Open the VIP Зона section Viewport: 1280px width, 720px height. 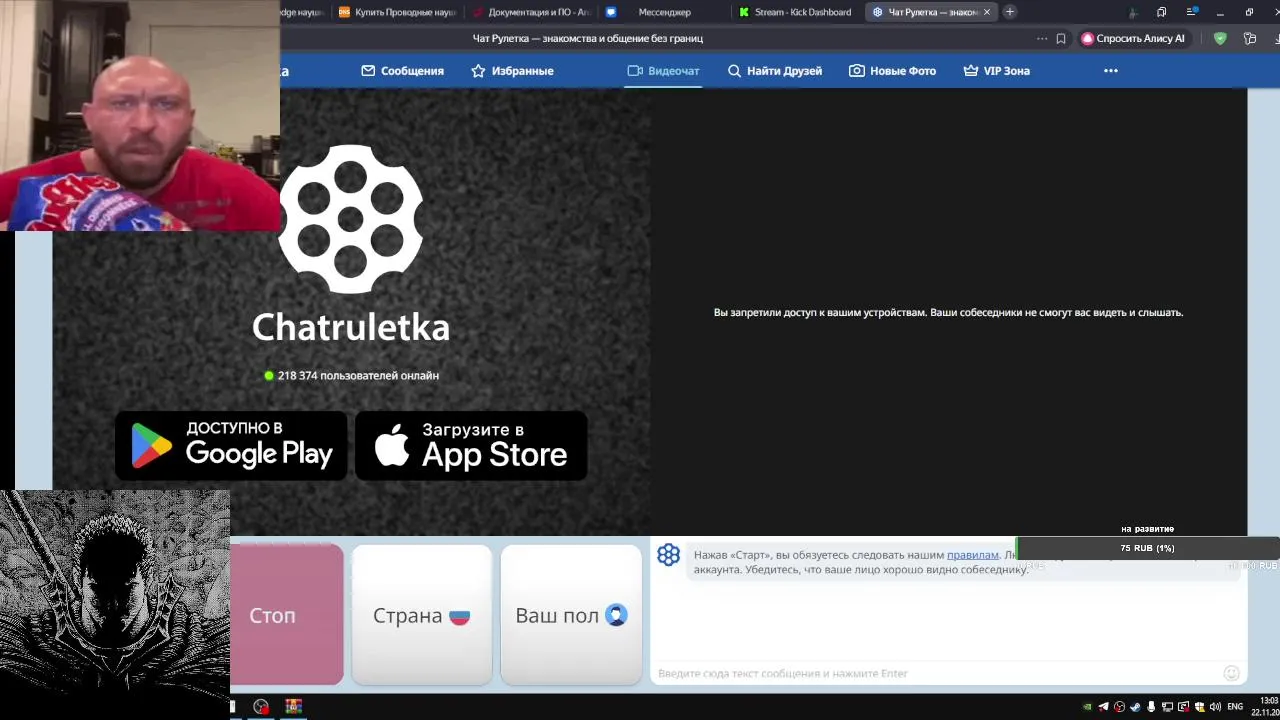click(x=997, y=71)
